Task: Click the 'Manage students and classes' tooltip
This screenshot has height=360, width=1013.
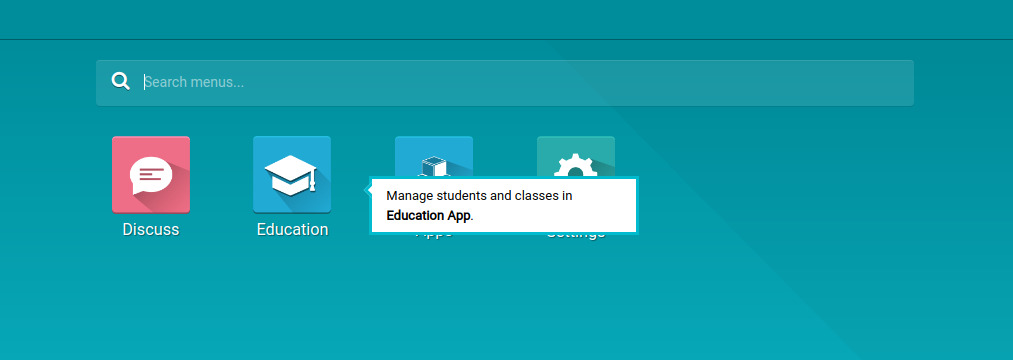Action: [x=504, y=206]
